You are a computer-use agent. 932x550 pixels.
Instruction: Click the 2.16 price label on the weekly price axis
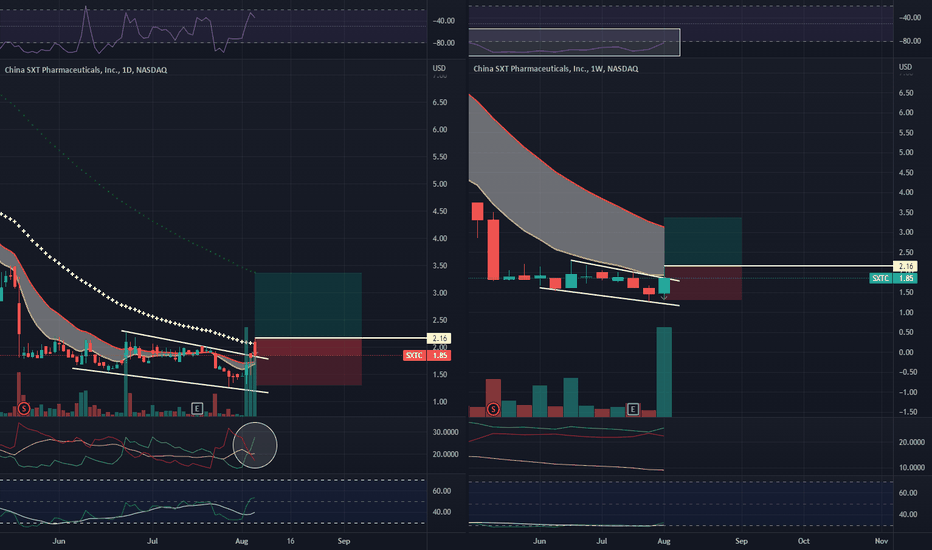[906, 266]
